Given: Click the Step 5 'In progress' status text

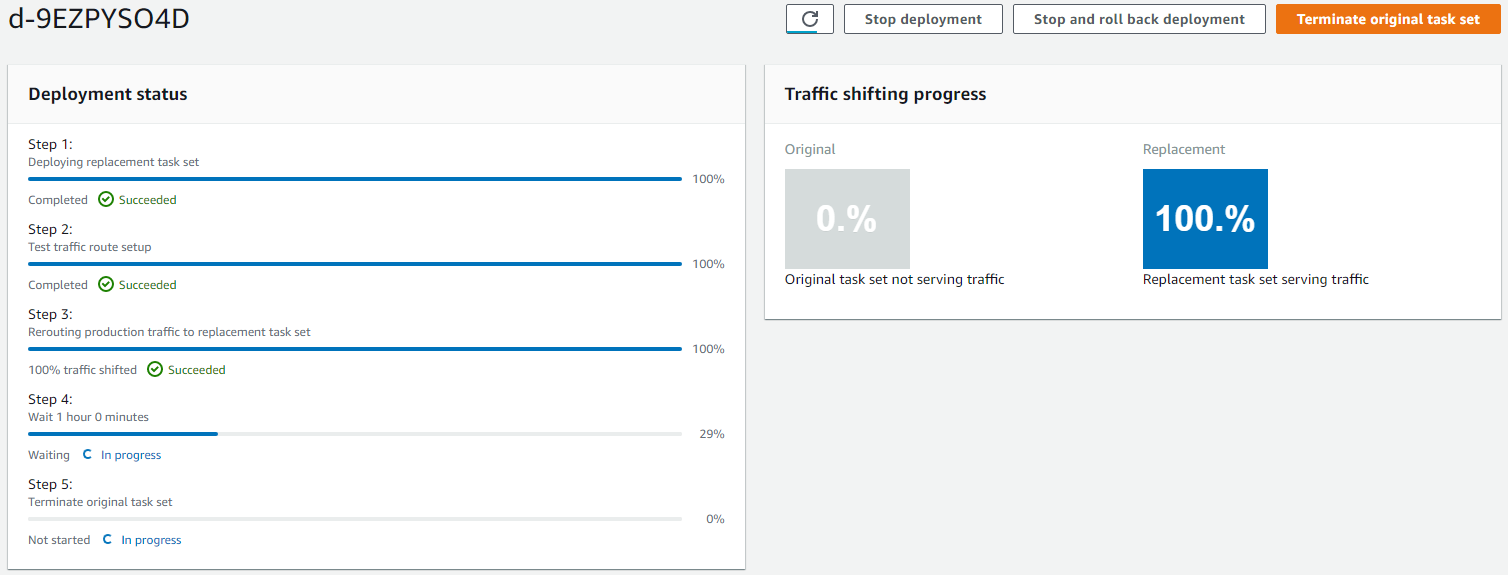Looking at the screenshot, I should coord(151,540).
